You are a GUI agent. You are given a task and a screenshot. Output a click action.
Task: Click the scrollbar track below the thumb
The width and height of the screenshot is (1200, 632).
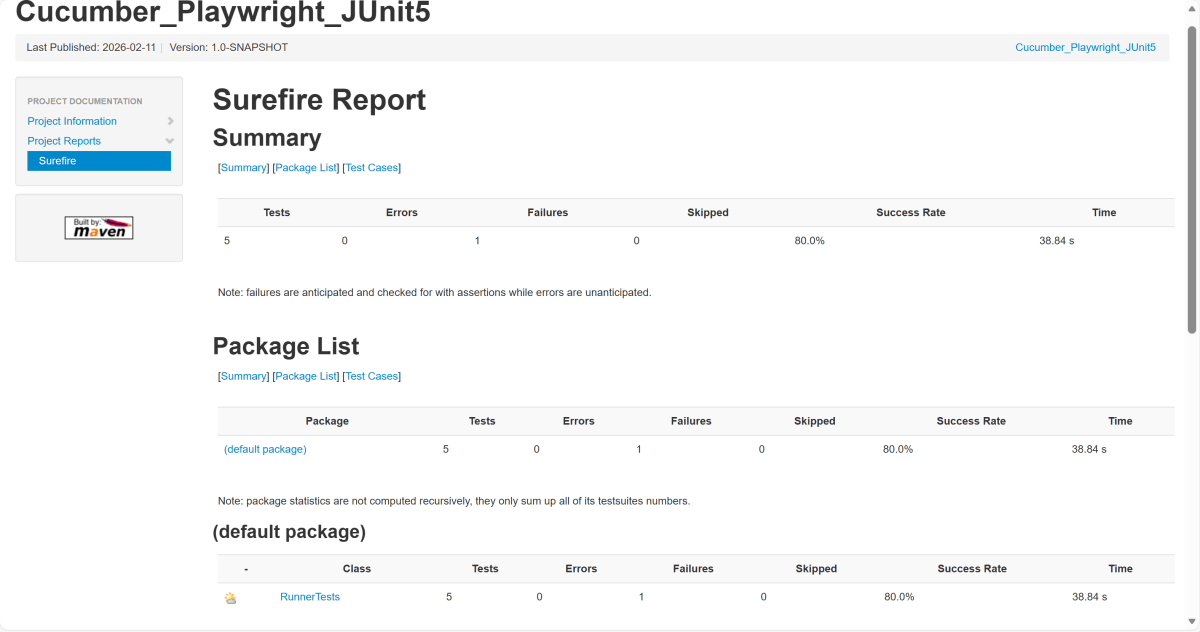[1191, 480]
